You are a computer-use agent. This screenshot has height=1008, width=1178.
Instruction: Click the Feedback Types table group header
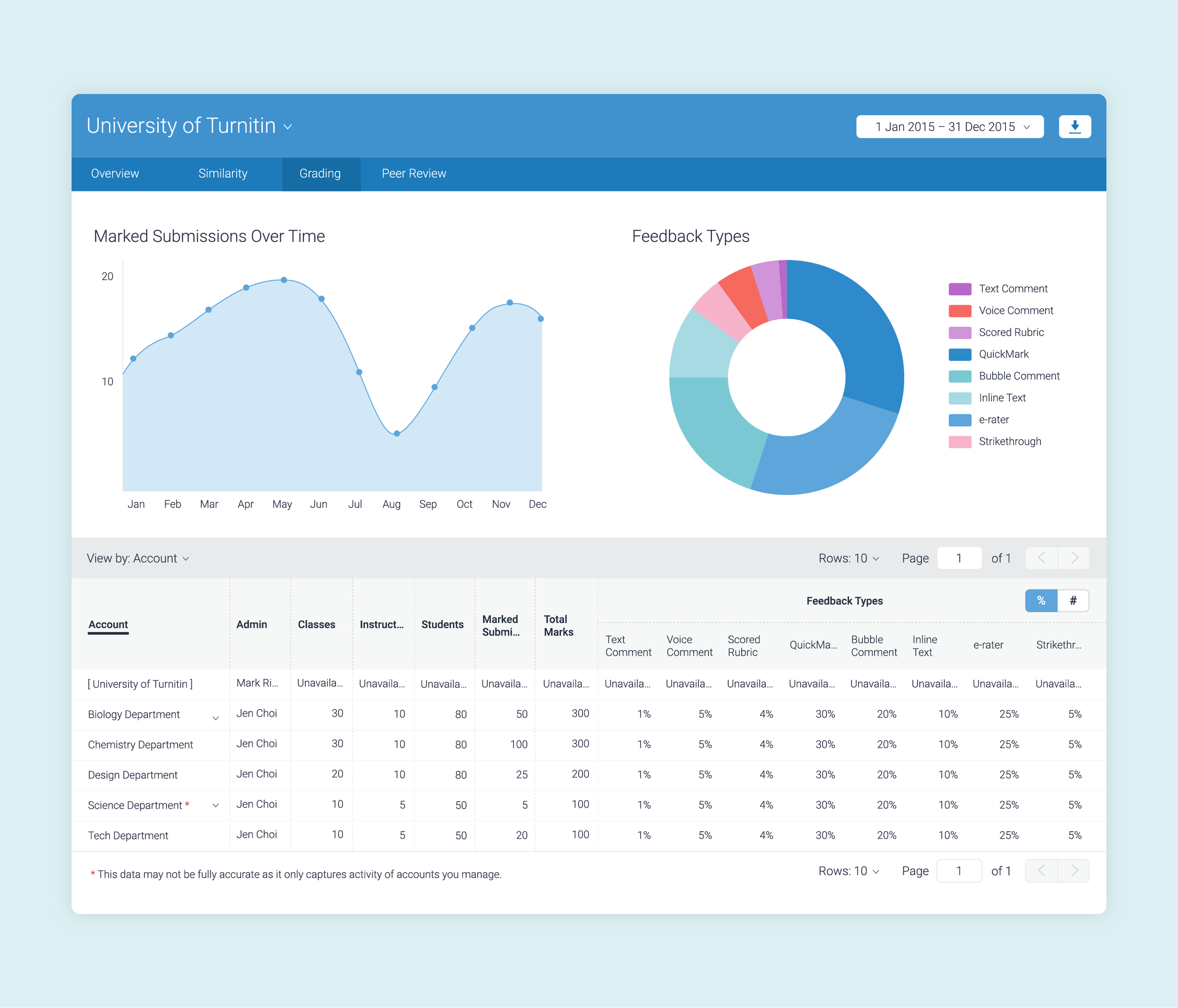tap(844, 601)
